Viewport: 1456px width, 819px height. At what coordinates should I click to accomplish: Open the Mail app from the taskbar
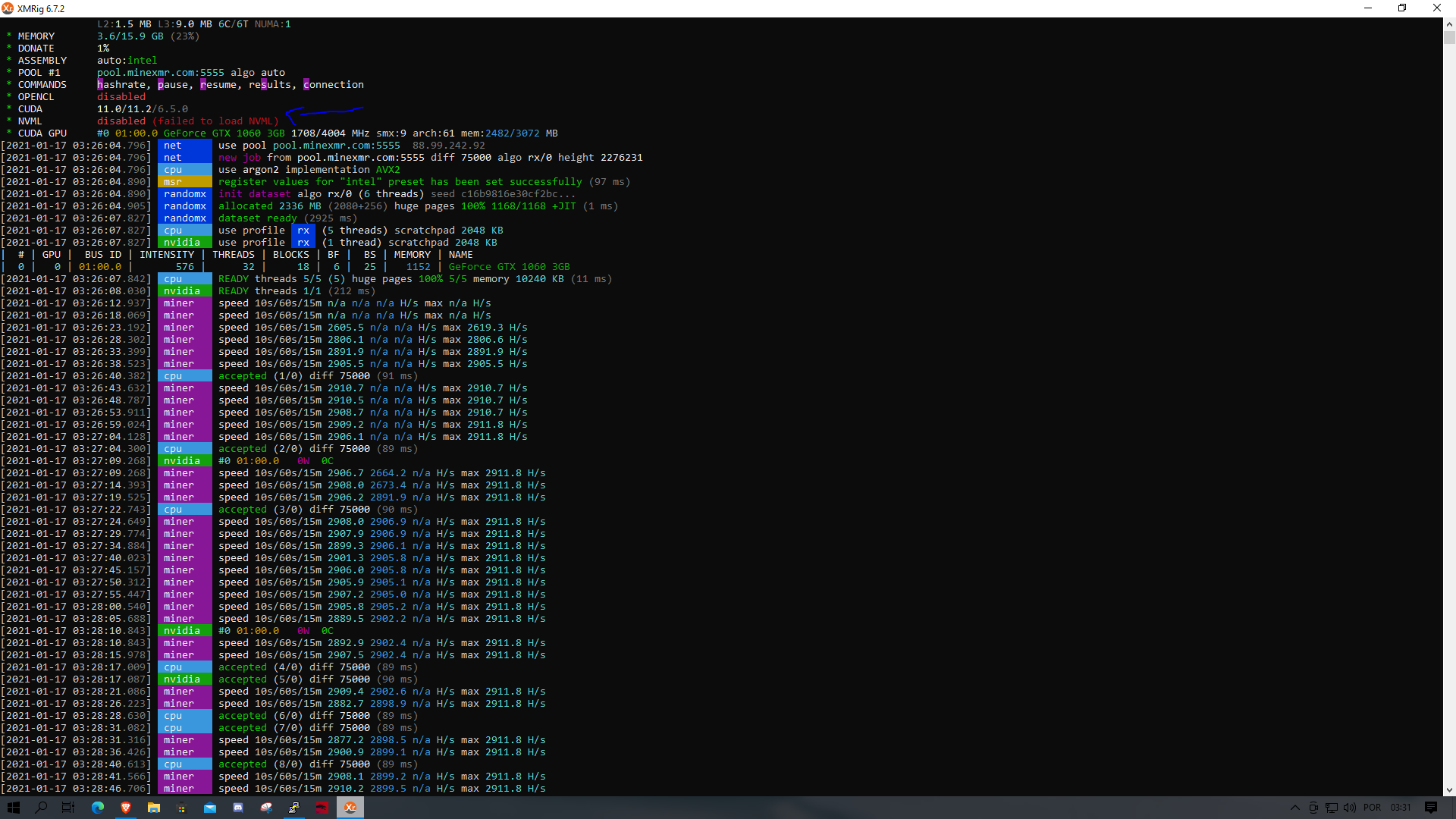[210, 808]
